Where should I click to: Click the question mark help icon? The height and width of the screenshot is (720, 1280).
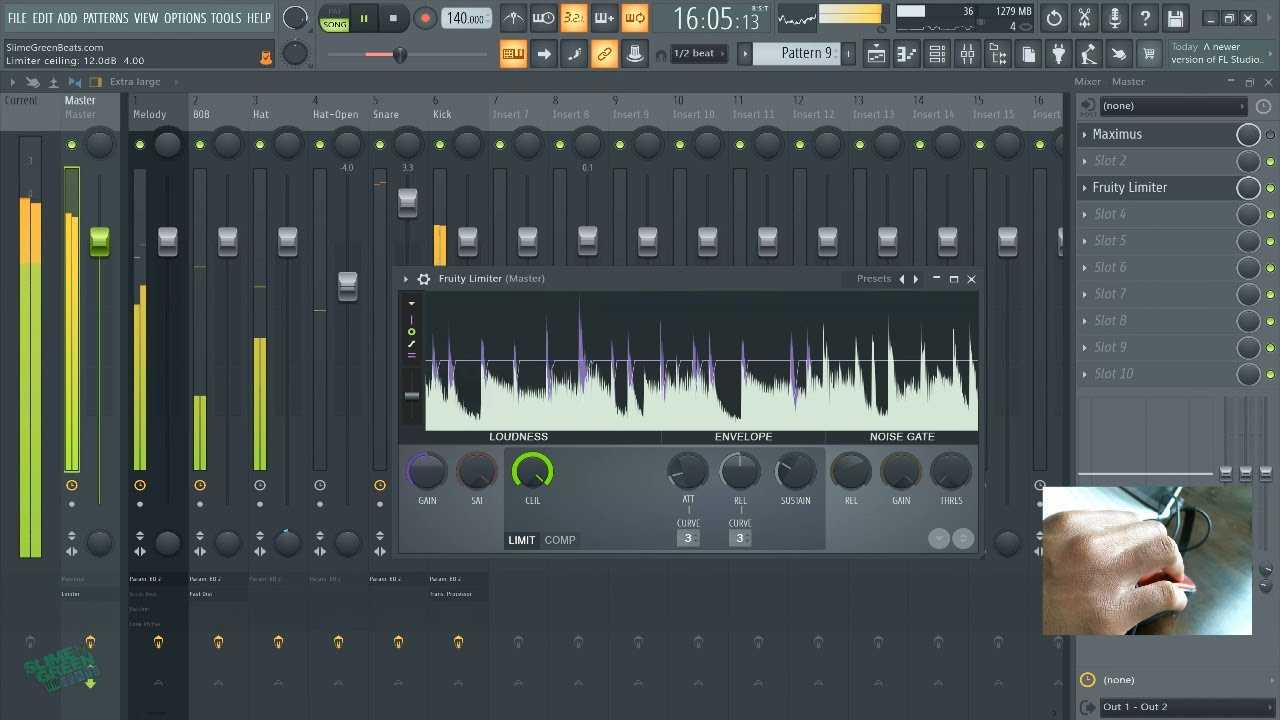point(1145,18)
